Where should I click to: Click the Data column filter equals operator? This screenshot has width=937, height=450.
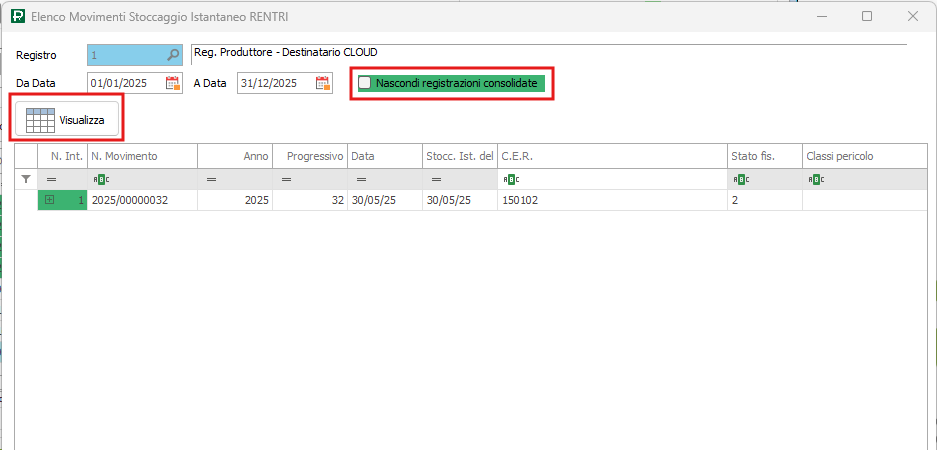coord(360,179)
